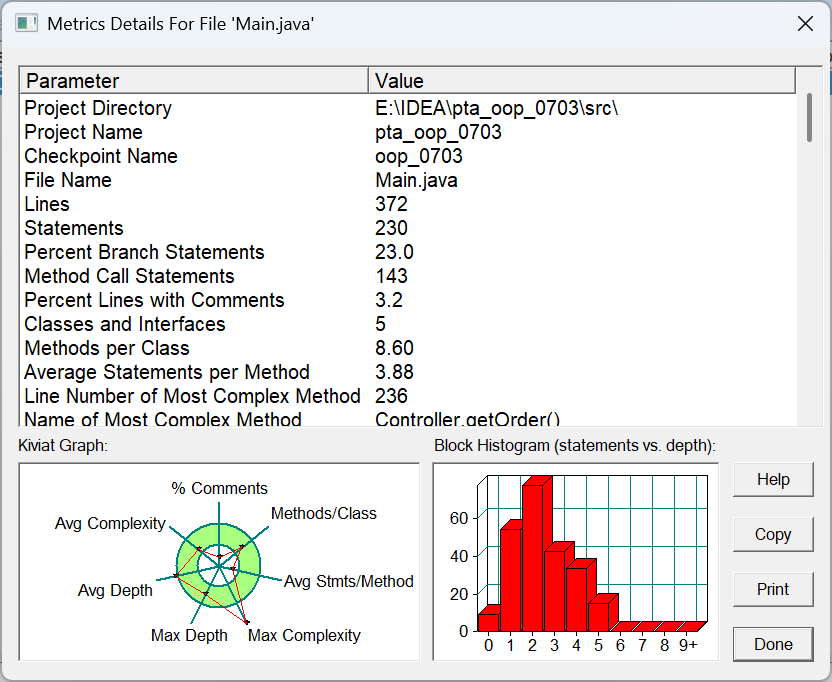Select the Checkpoint Name row label
Screen dimensions: 832x682
(101, 156)
